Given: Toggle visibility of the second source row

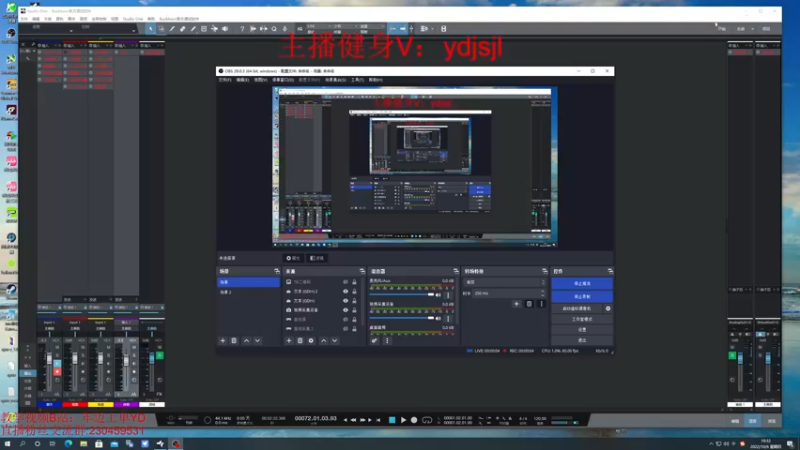Looking at the screenshot, I should click(x=345, y=291).
